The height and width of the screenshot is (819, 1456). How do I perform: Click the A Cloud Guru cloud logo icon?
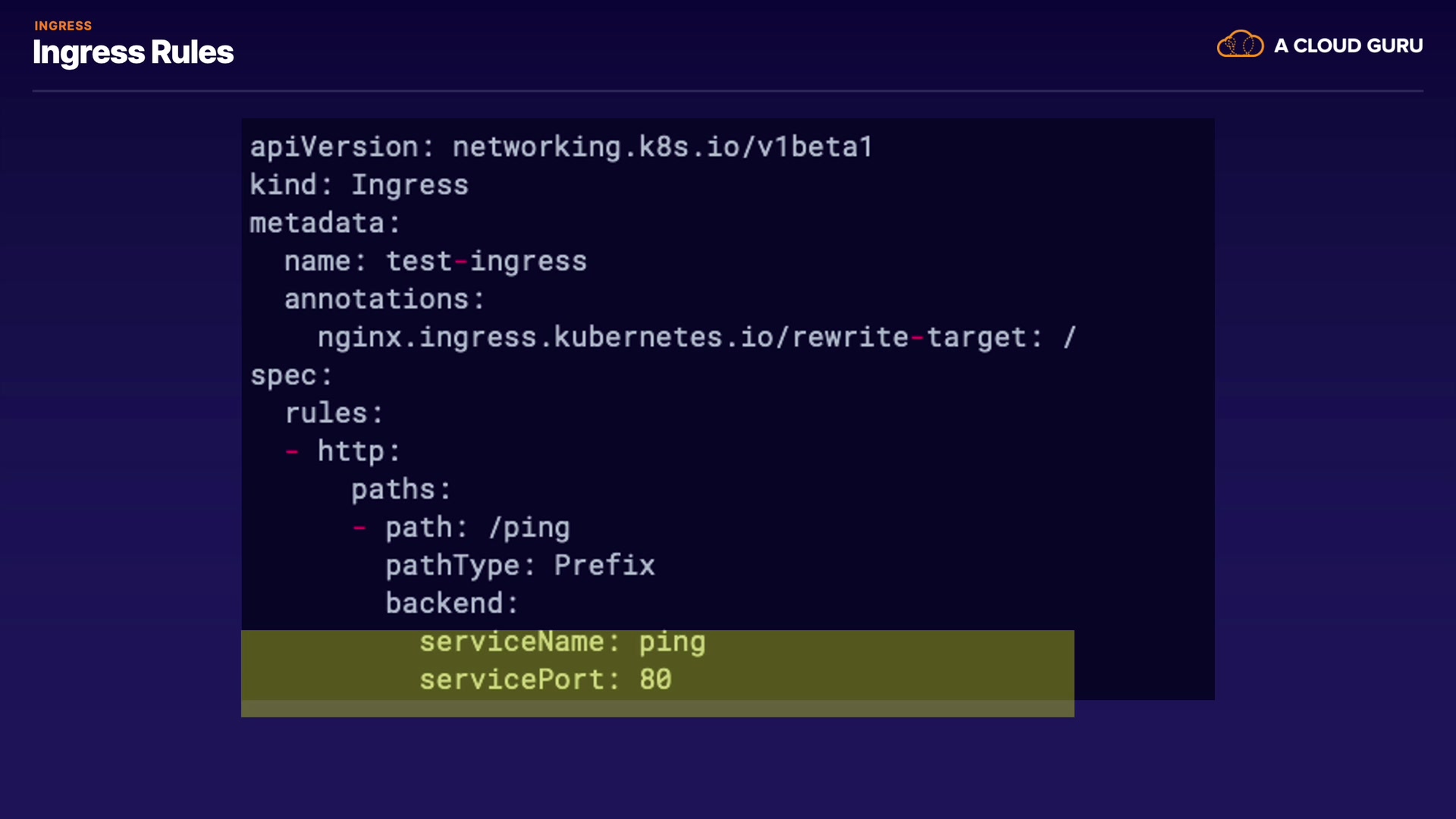coord(1240,45)
